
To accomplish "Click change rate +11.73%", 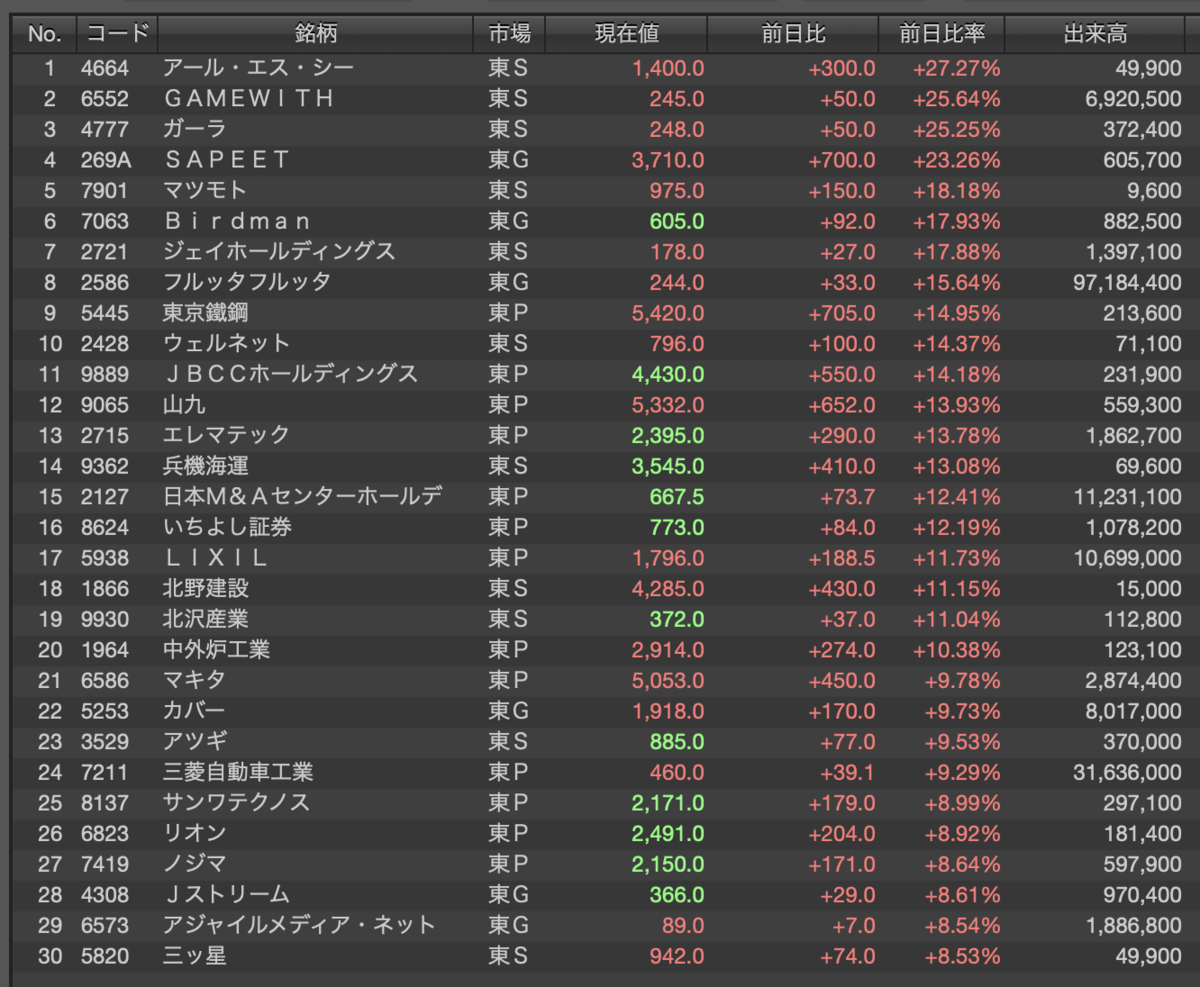I will coord(956,558).
